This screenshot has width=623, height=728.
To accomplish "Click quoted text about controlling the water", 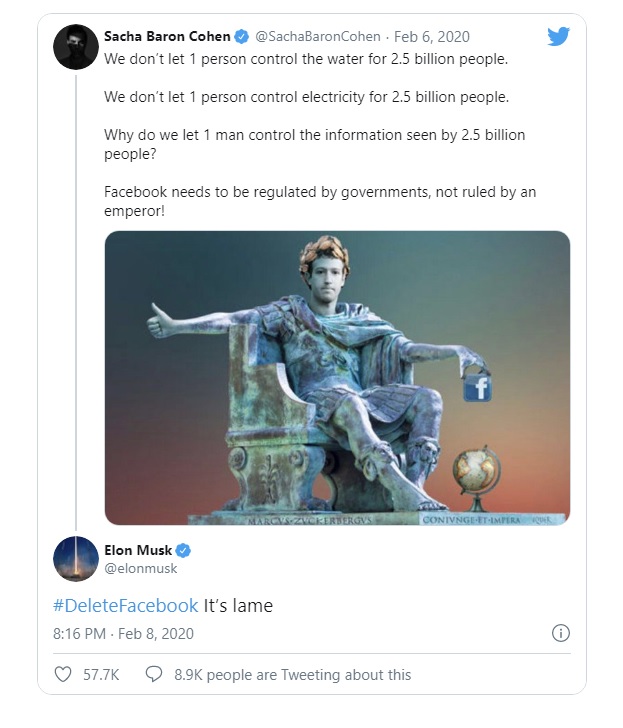I will pos(306,59).
